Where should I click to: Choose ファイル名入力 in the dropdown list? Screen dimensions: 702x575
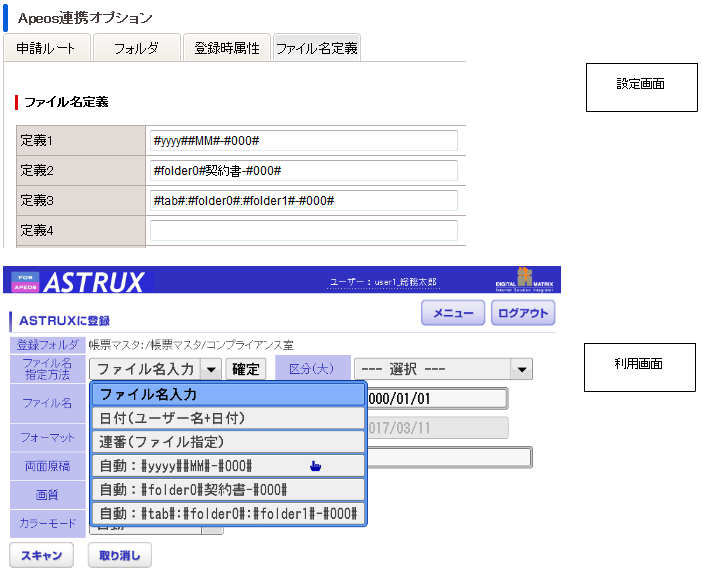pyautogui.click(x=228, y=395)
